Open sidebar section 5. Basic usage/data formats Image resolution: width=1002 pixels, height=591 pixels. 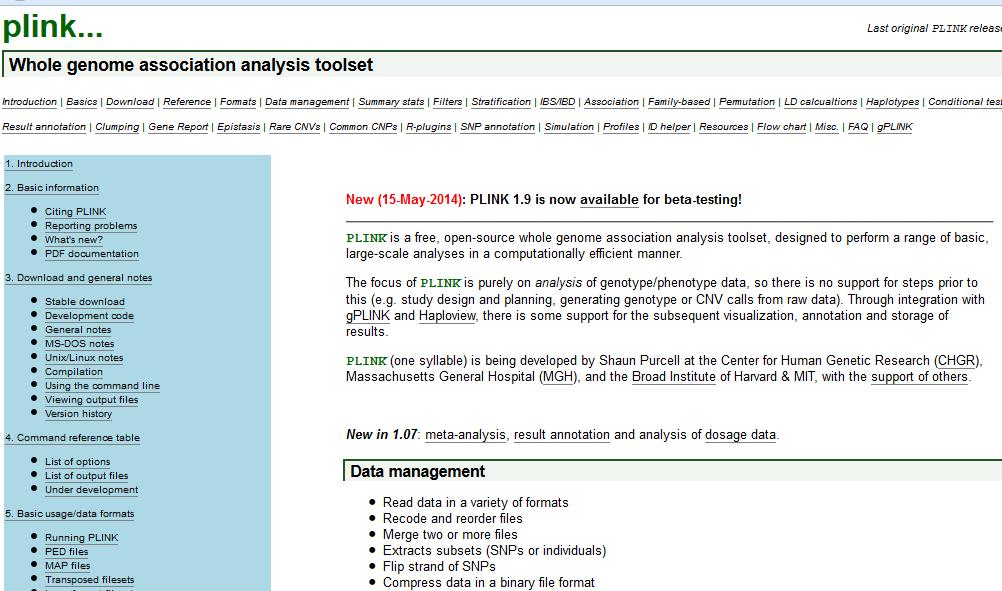pos(70,514)
